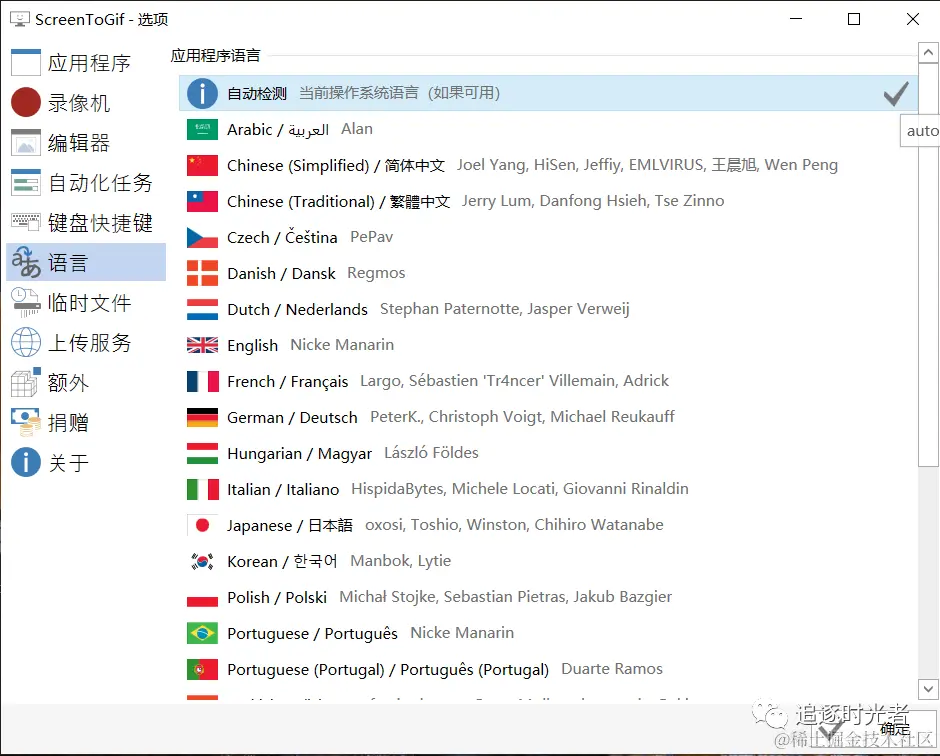This screenshot has height=756, width=940.
Task: Click the automated tasks list icon
Action: tap(26, 182)
